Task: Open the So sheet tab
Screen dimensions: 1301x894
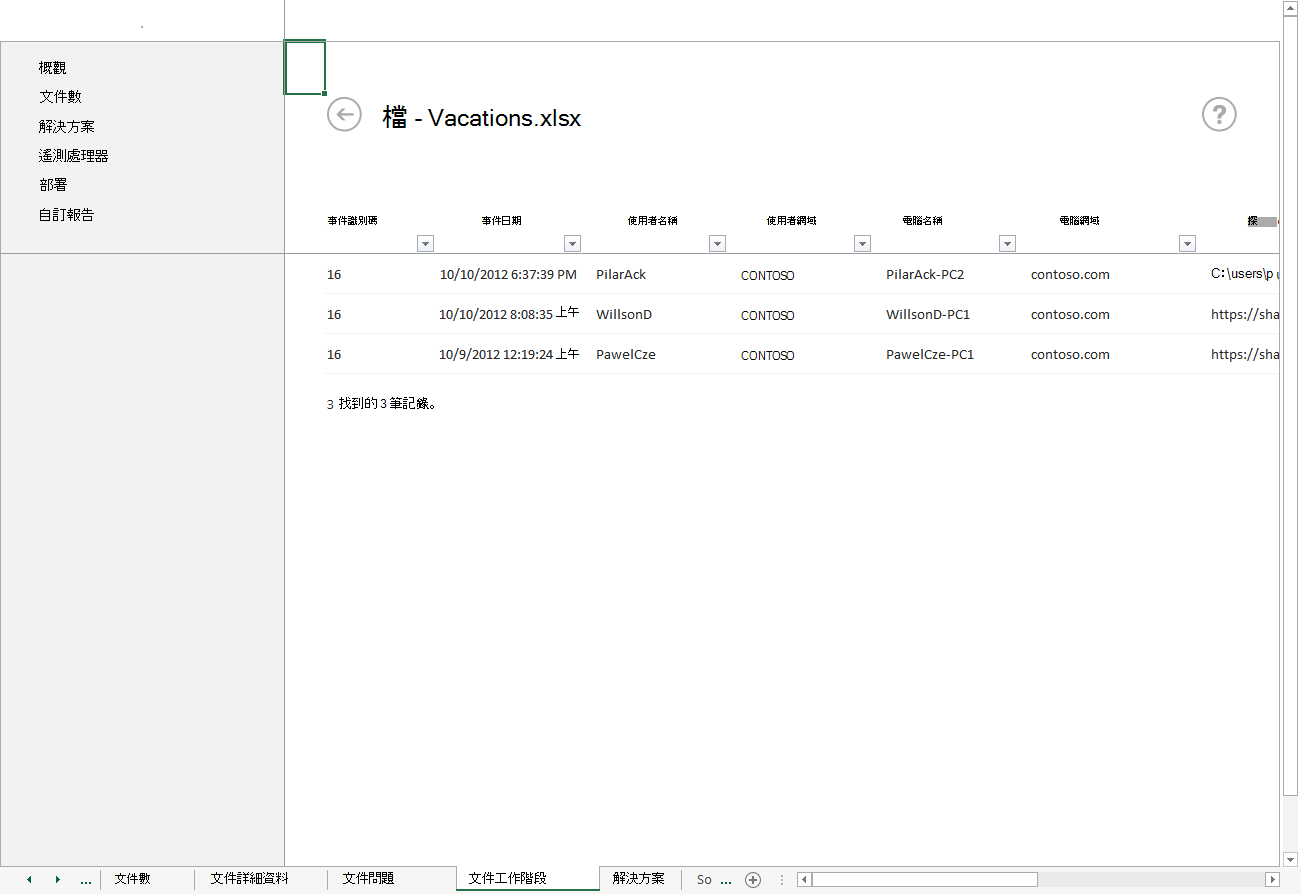Action: click(704, 880)
